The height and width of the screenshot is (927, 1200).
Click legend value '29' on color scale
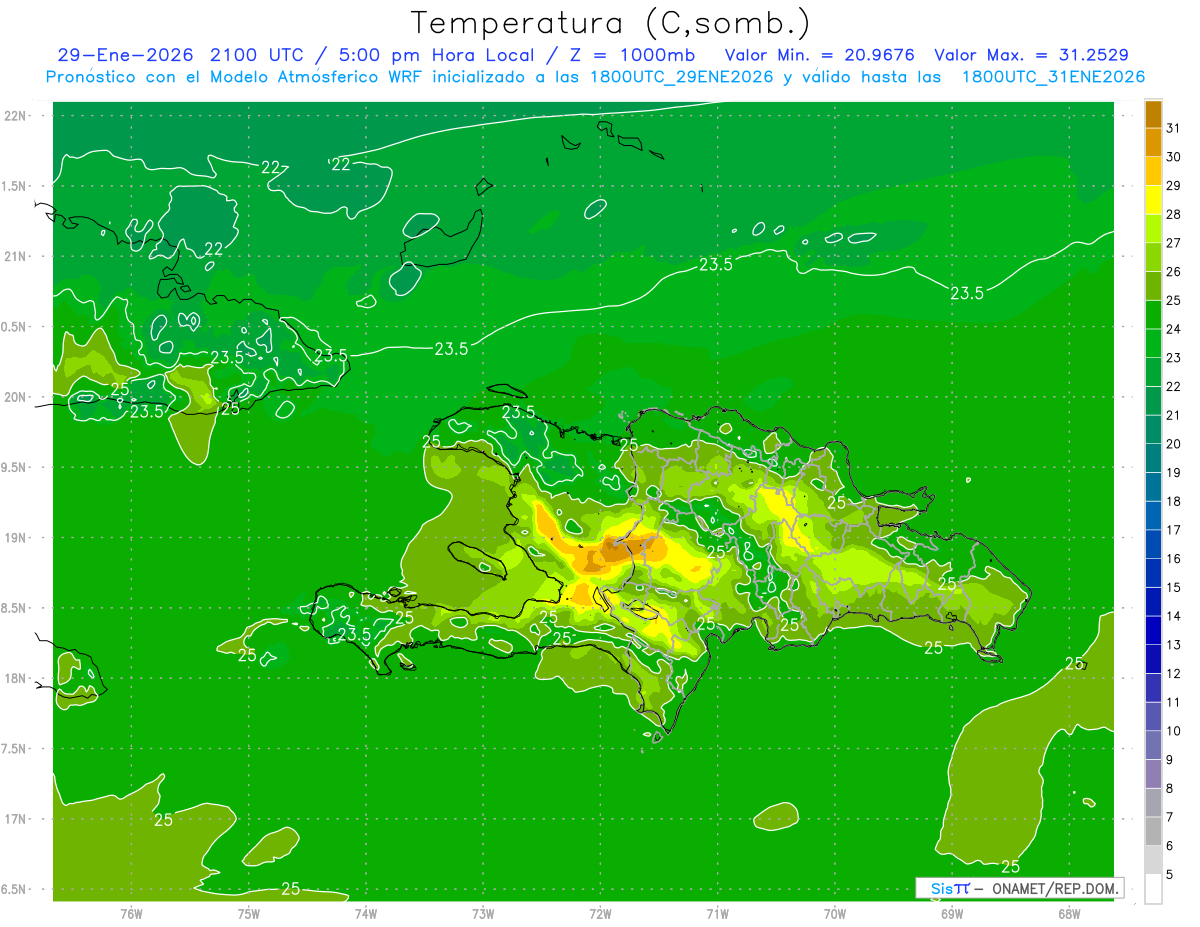[x=1173, y=186]
